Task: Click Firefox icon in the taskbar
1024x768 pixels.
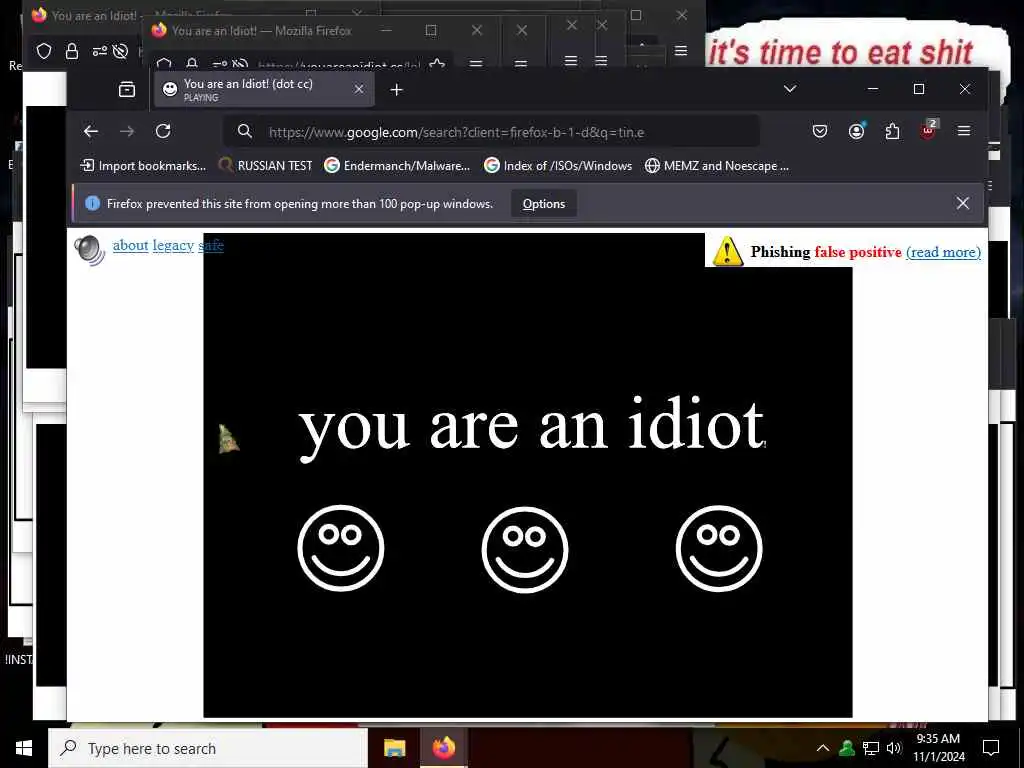Action: [443, 748]
